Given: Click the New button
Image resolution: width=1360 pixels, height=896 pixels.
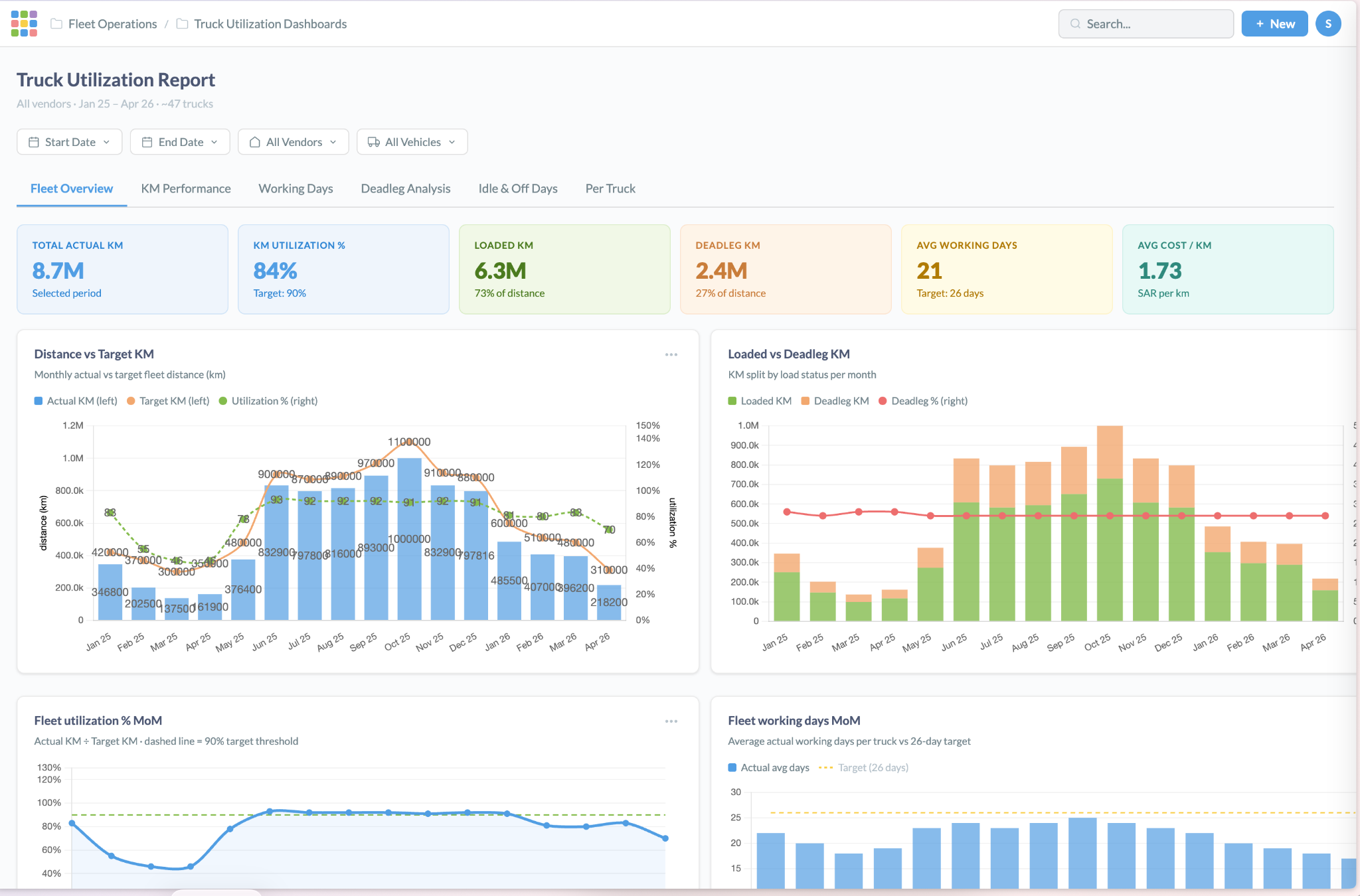Looking at the screenshot, I should (1274, 24).
